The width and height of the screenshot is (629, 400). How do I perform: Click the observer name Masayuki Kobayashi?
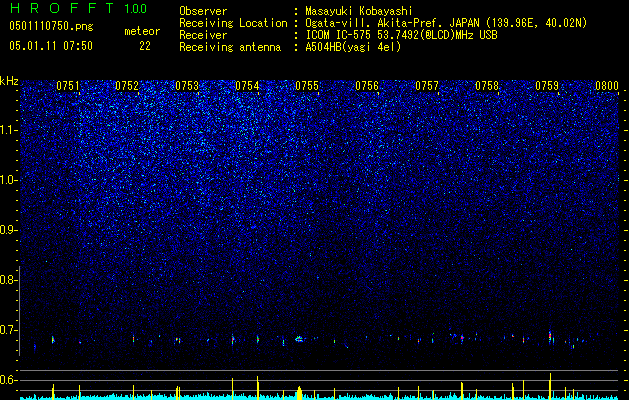click(x=359, y=11)
